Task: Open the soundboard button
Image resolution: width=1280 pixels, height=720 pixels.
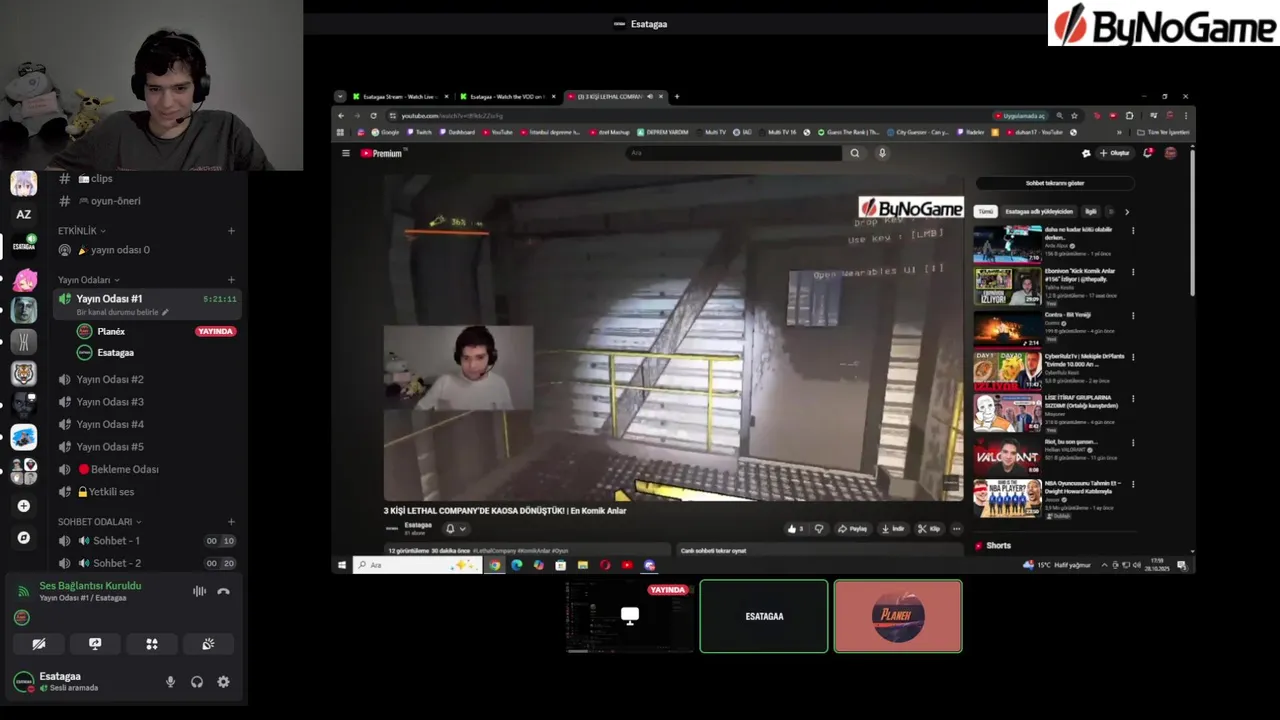Action: point(208,644)
